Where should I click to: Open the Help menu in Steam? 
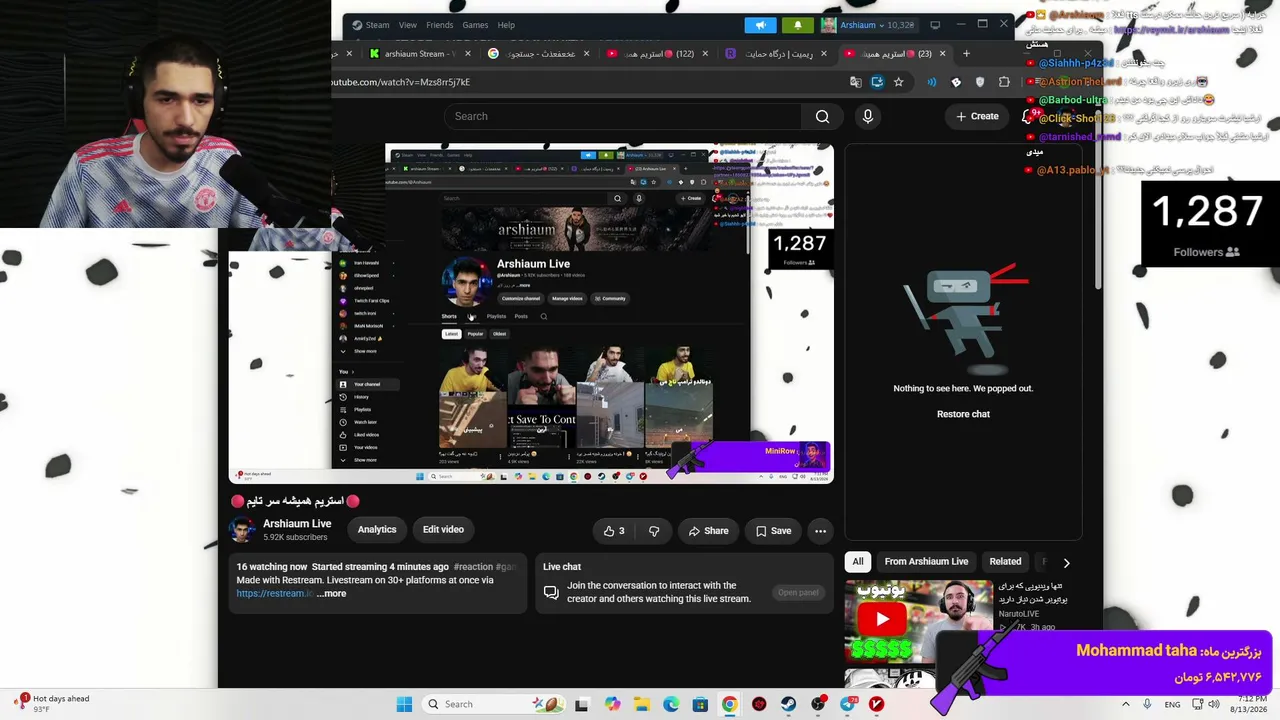tap(506, 25)
